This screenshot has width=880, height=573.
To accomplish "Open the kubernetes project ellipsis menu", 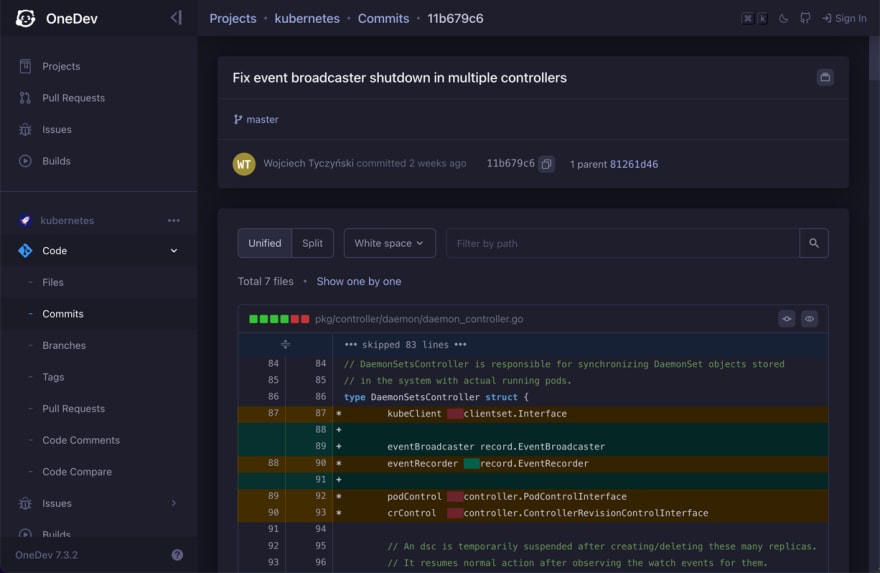I will pyautogui.click(x=174, y=221).
